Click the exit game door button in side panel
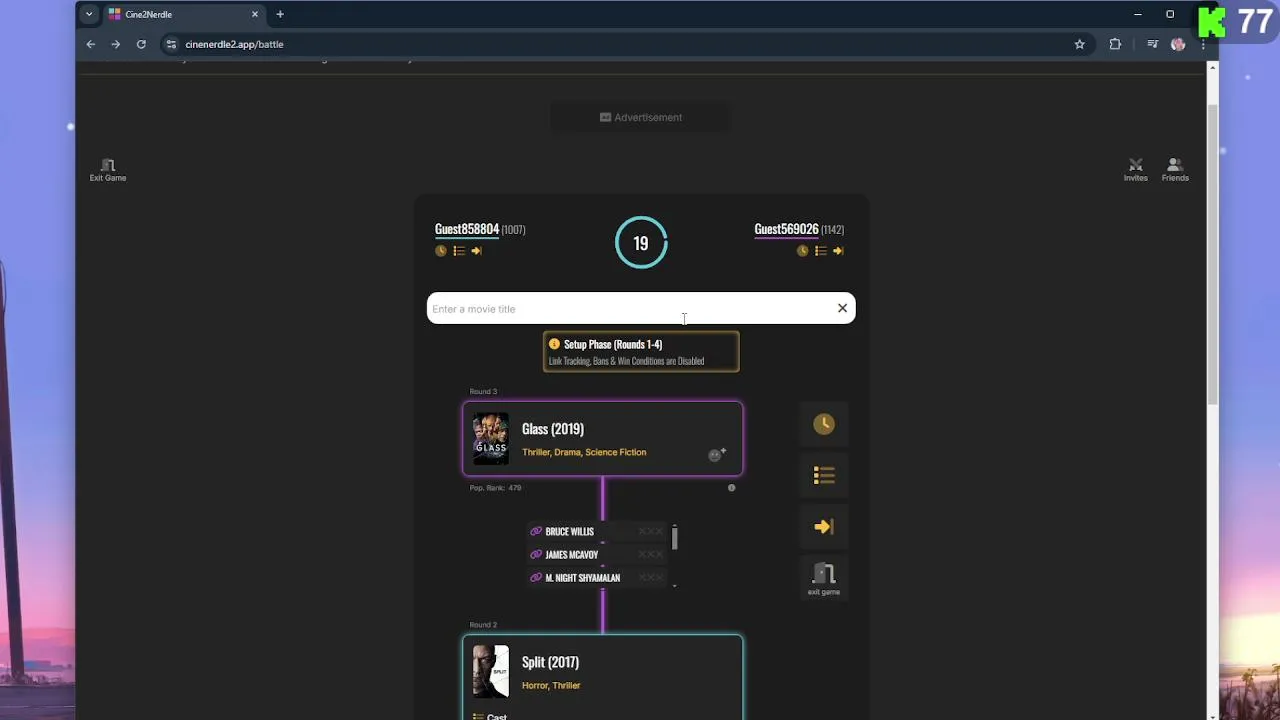The height and width of the screenshot is (720, 1280). pos(824,578)
